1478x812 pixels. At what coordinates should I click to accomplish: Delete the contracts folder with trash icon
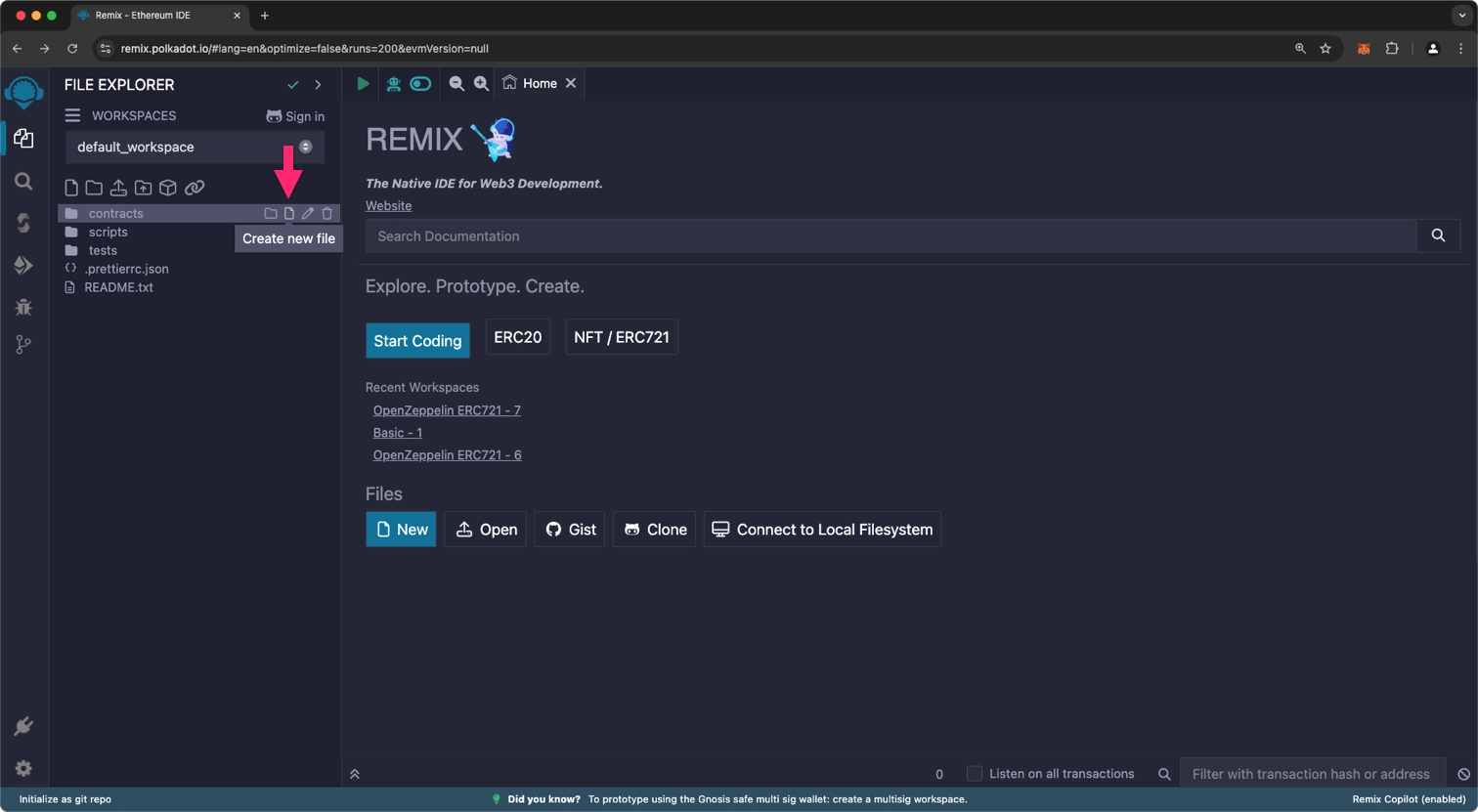(327, 213)
